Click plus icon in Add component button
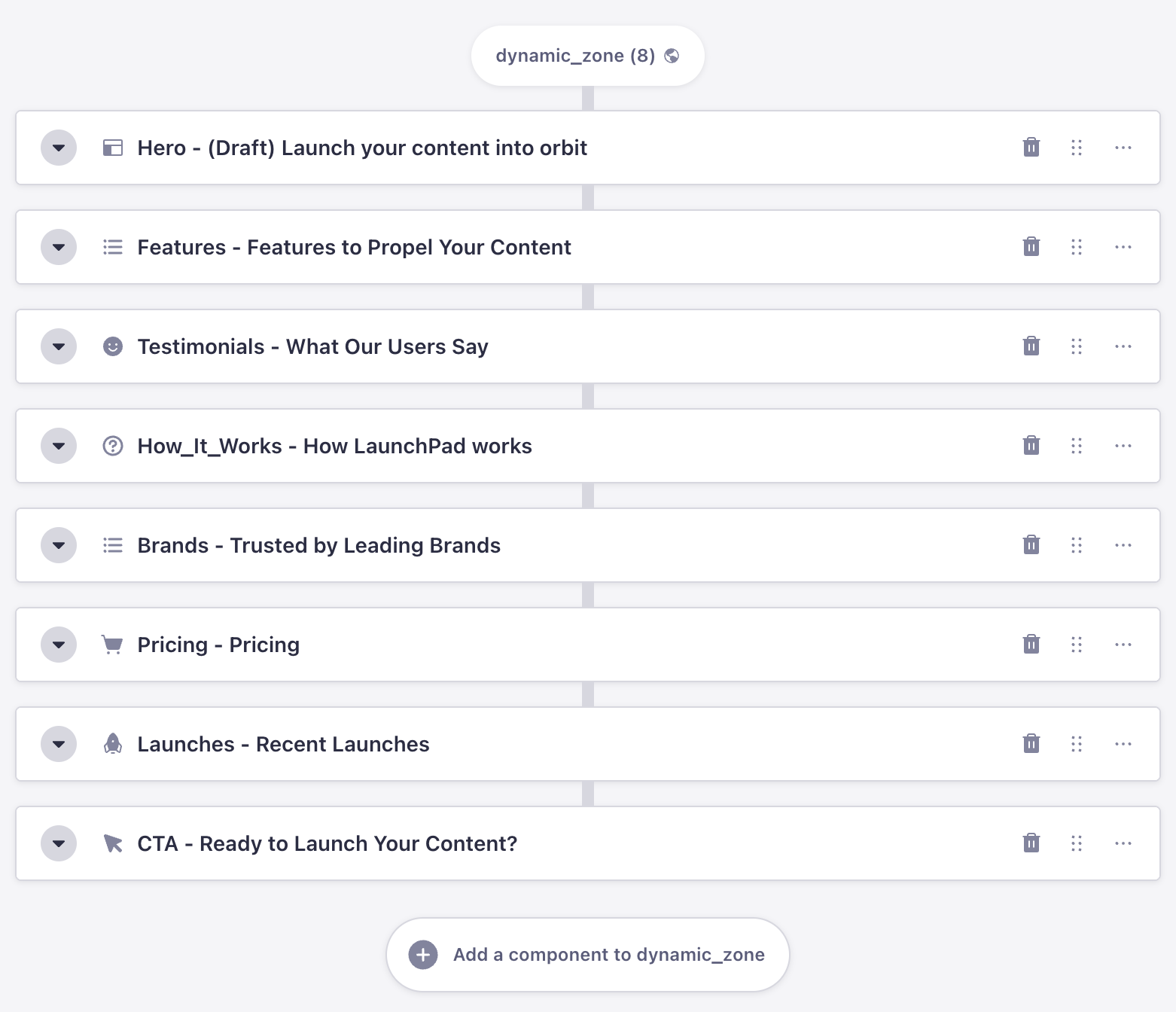The width and height of the screenshot is (1176, 1012). pos(423,955)
